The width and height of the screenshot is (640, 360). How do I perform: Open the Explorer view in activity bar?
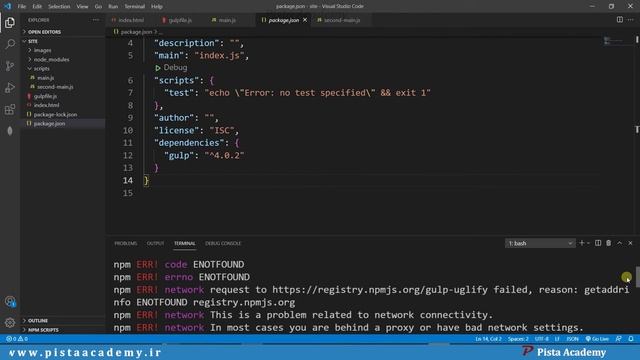pyautogui.click(x=10, y=23)
